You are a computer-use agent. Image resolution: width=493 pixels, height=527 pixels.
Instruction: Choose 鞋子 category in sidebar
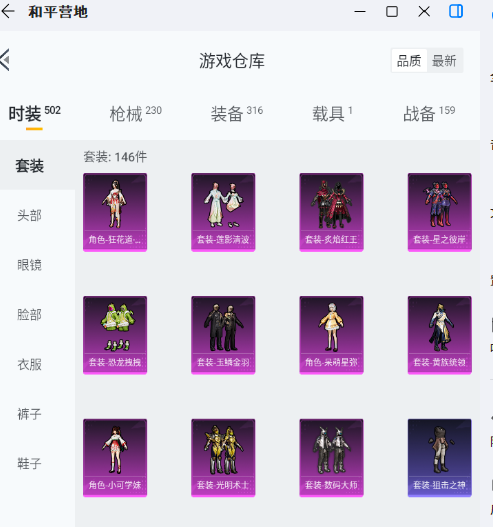(x=30, y=464)
